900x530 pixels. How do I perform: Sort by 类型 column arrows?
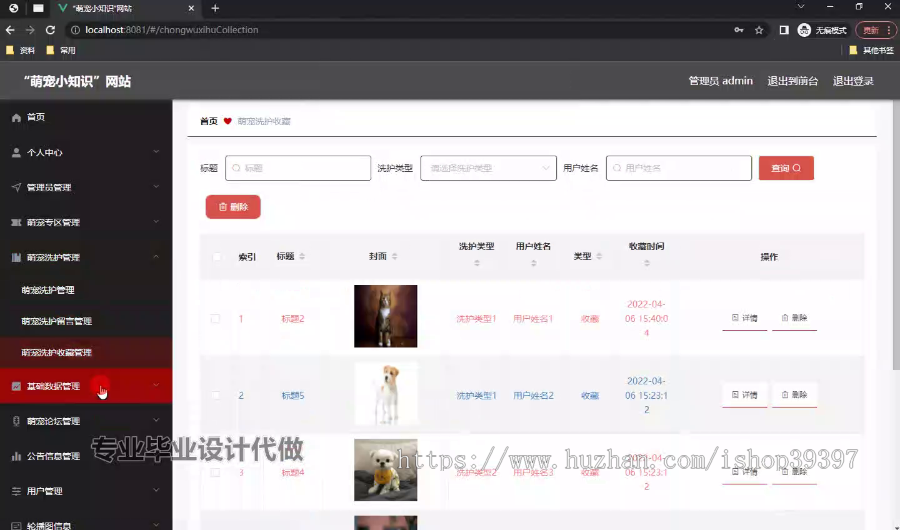click(x=599, y=256)
